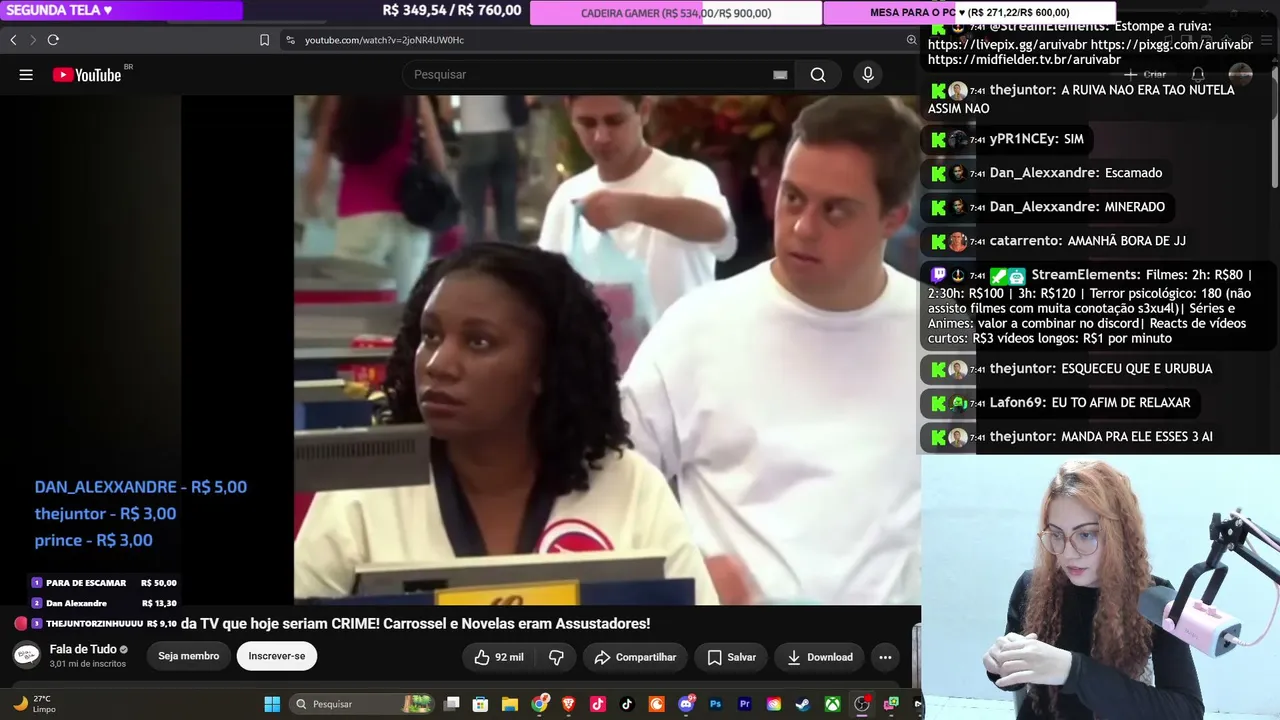This screenshot has width=1280, height=720.
Task: Click the Dan_Alexxandre 'Escamado' chat message
Action: [x=1046, y=173]
